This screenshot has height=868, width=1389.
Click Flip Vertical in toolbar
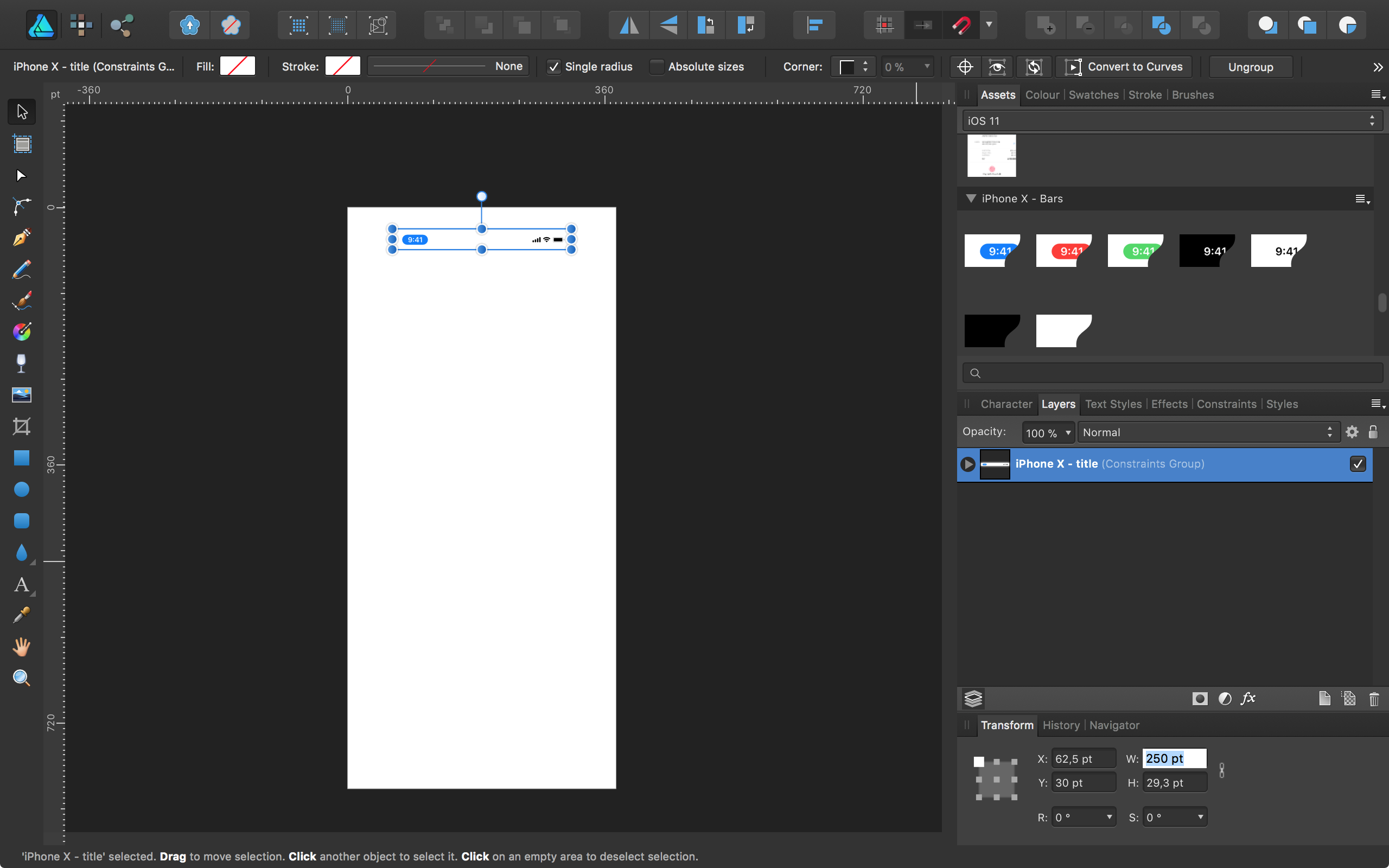click(x=668, y=25)
